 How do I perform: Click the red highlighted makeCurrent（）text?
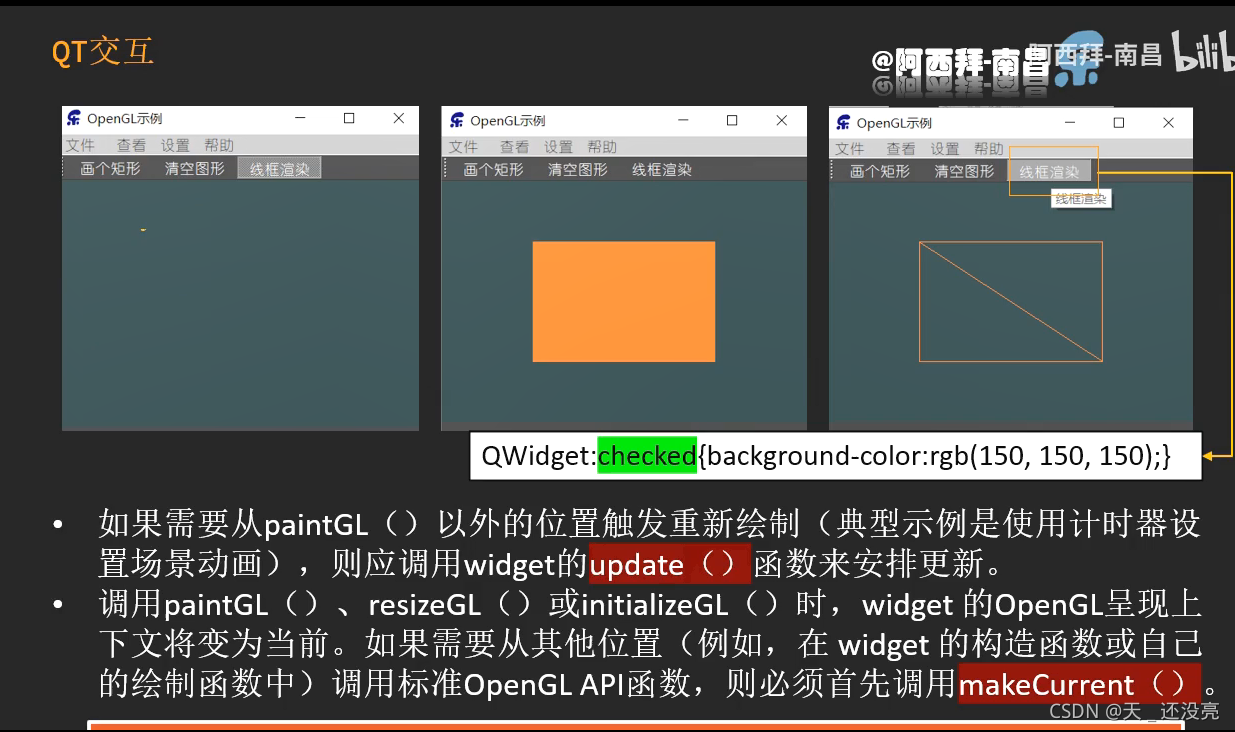1078,684
